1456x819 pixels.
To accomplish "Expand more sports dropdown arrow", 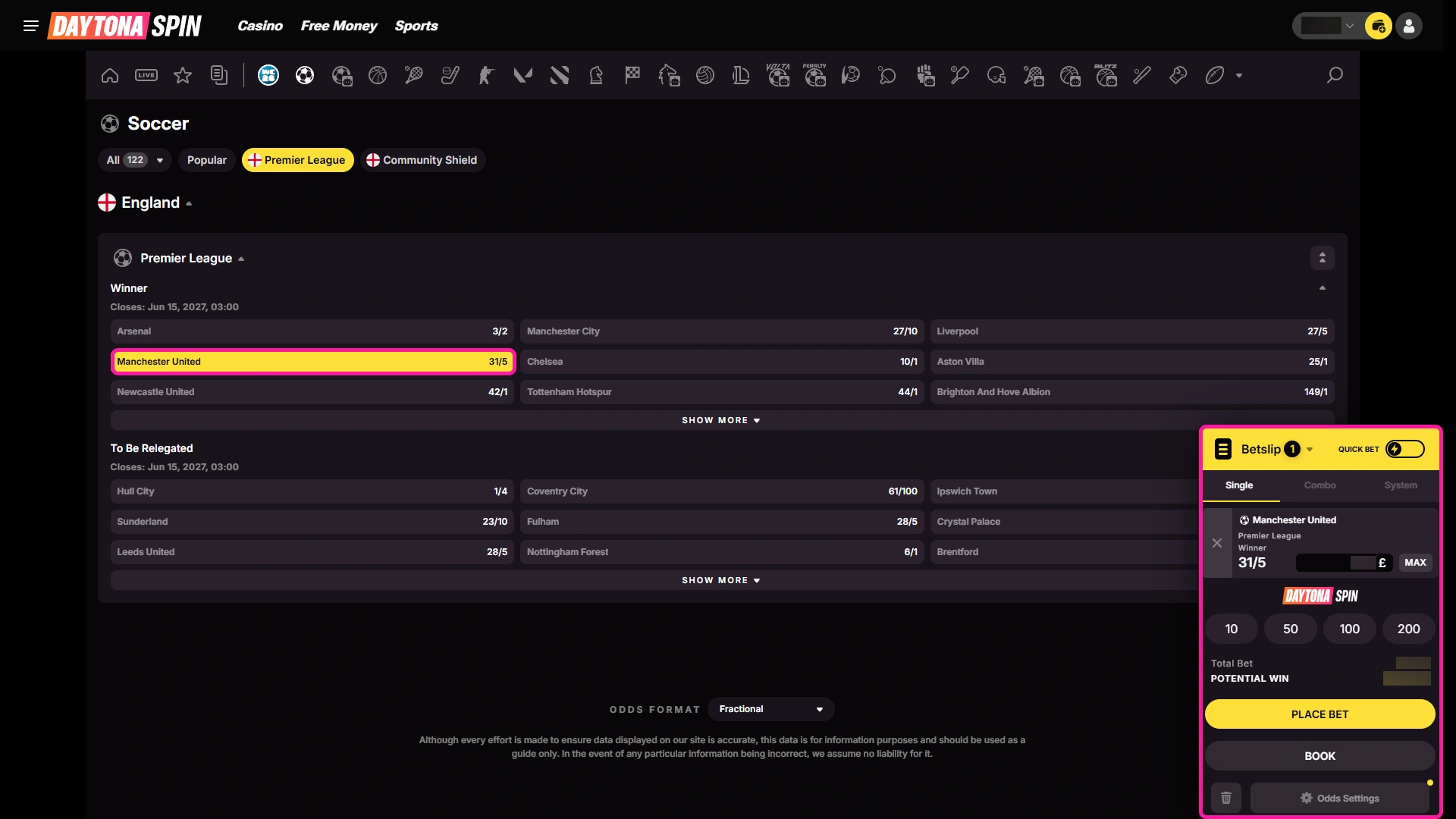I will [x=1239, y=75].
